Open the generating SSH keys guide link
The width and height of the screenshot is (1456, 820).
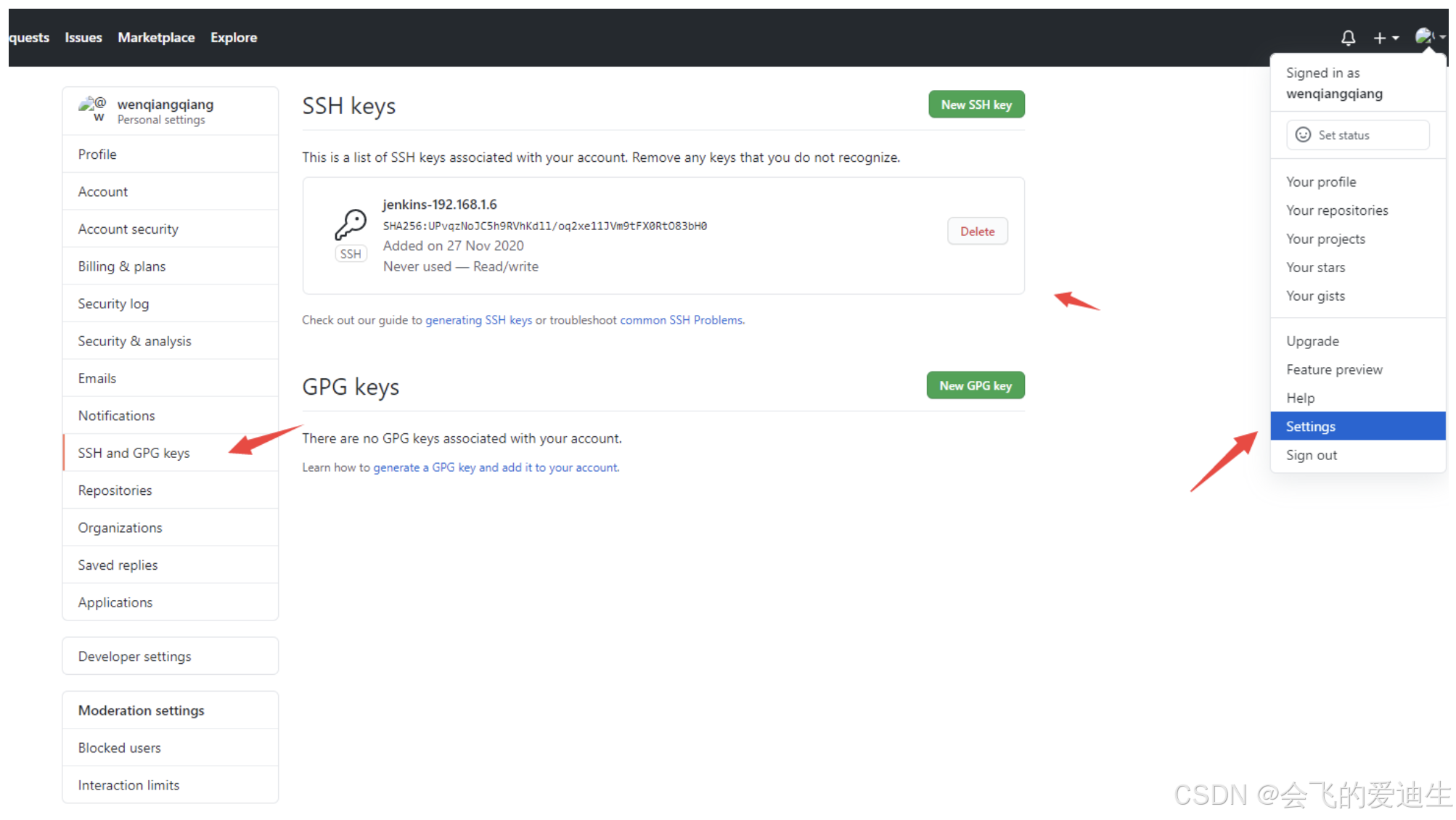(x=478, y=320)
